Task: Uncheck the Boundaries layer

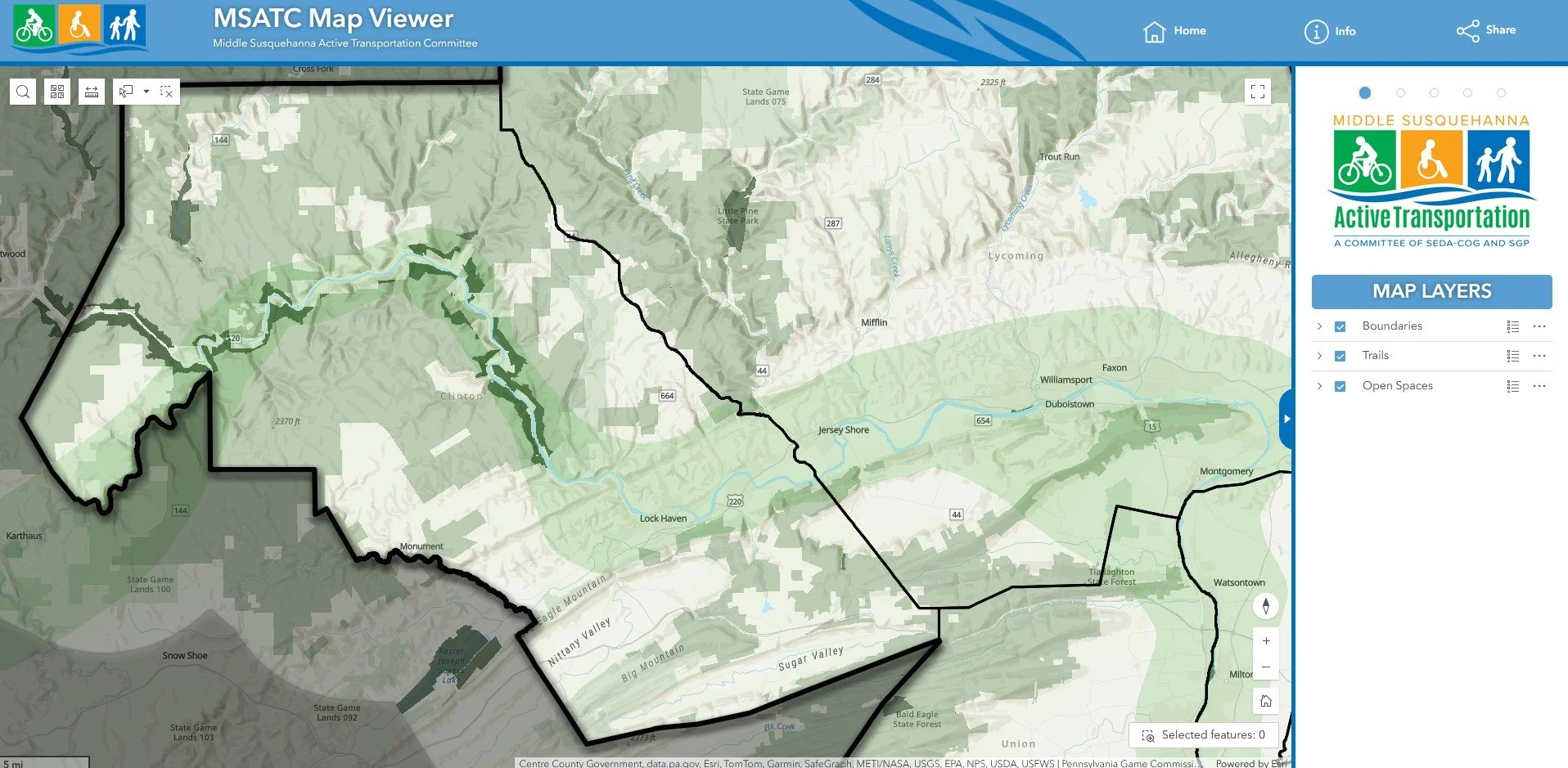Action: point(1340,326)
